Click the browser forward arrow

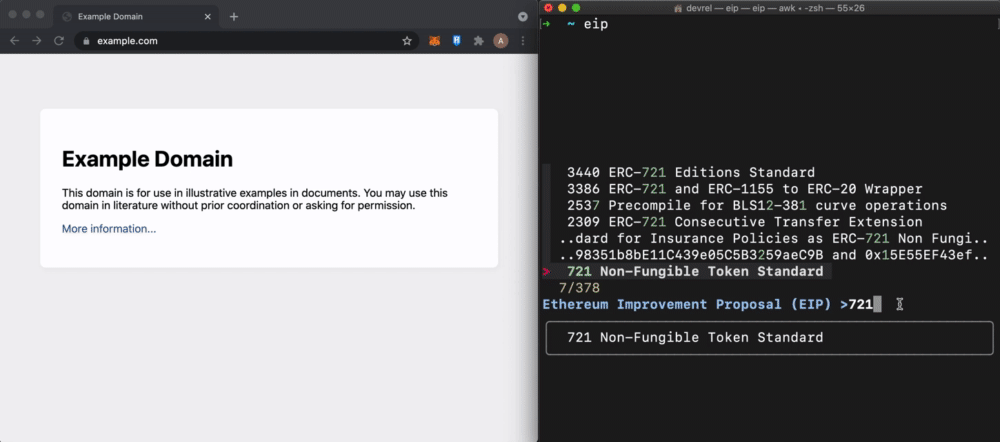[x=36, y=41]
